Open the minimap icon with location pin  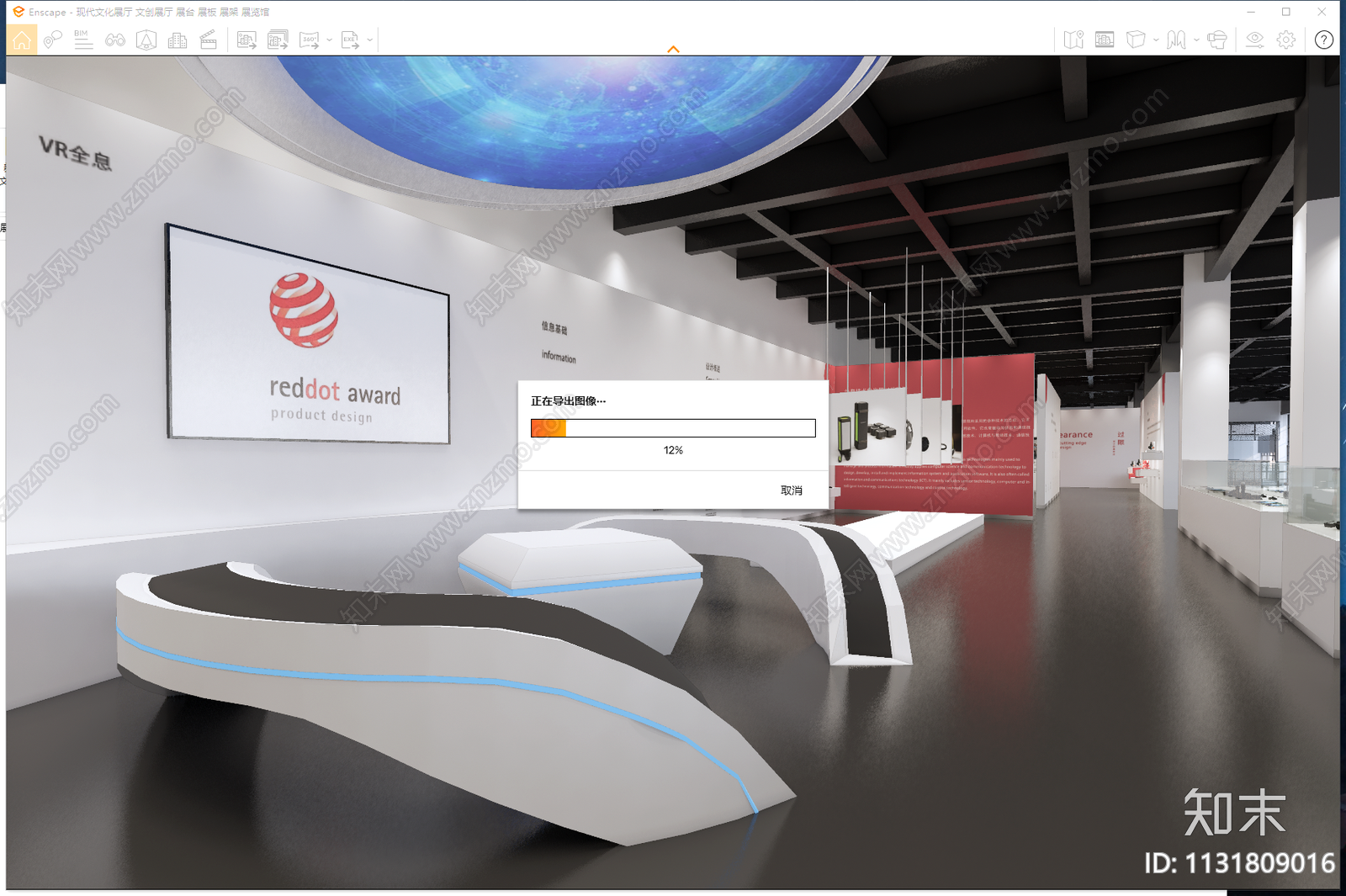[x=1073, y=40]
